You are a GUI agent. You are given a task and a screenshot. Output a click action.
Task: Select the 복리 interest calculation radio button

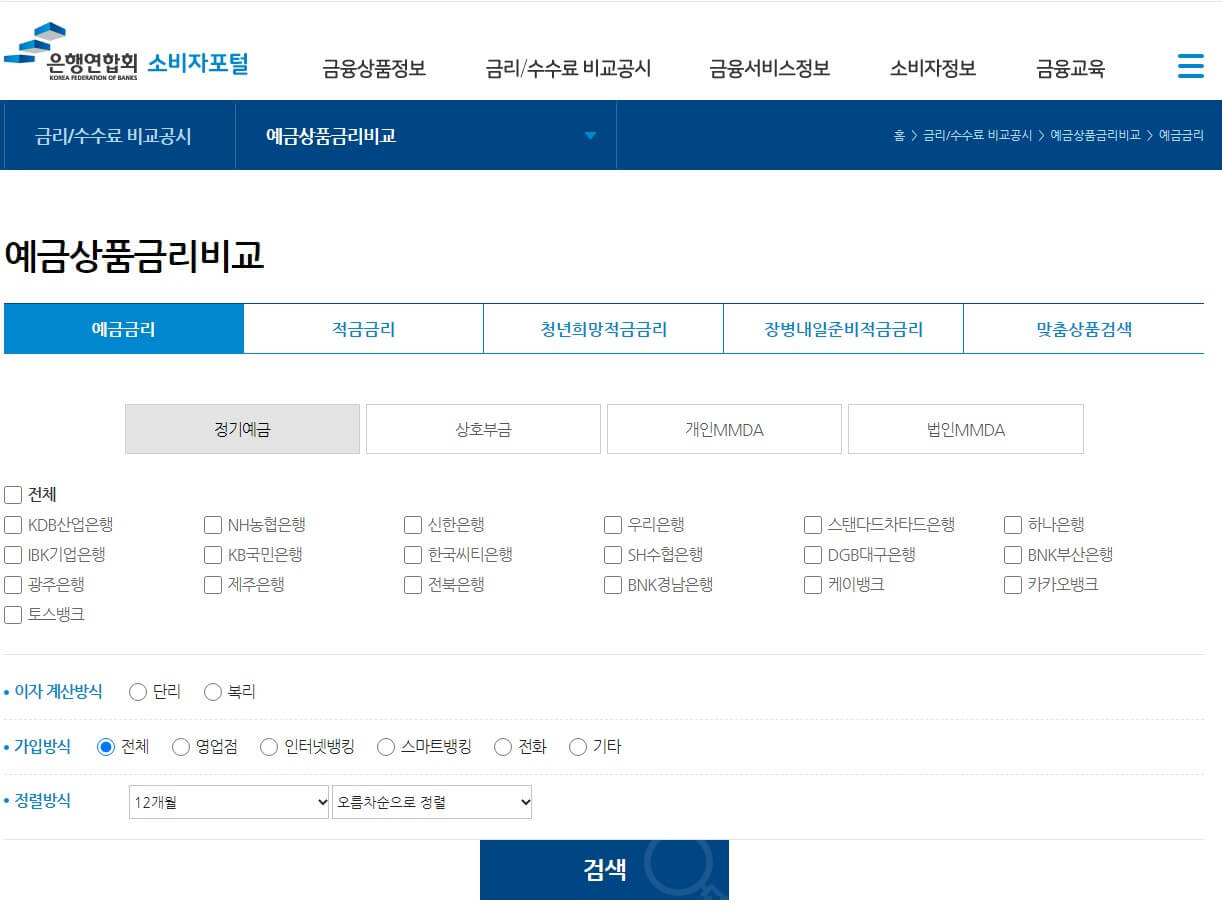point(212,690)
